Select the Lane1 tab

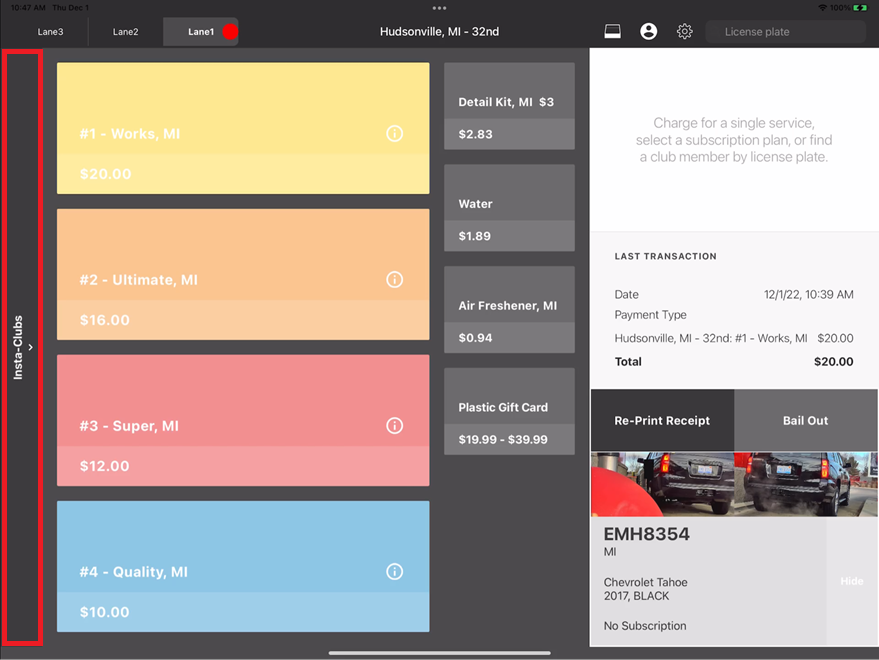click(201, 32)
